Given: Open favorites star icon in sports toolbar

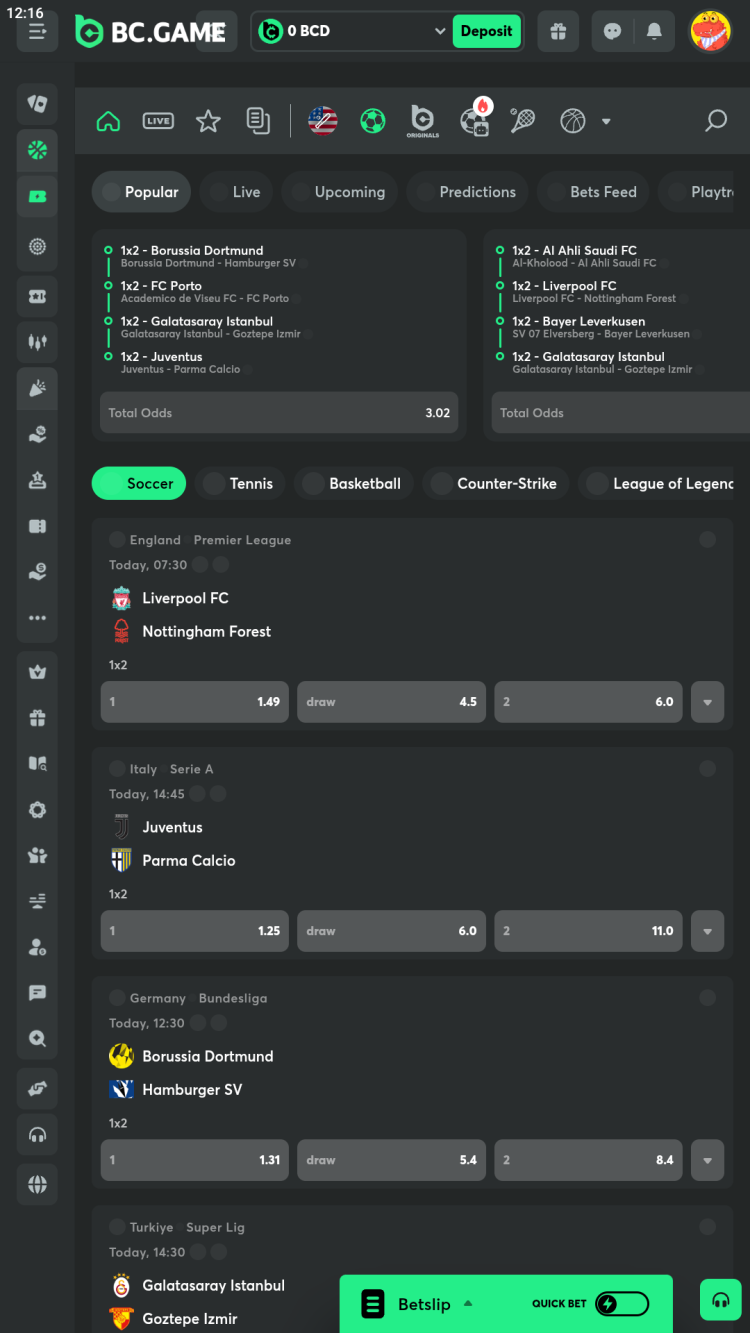Looking at the screenshot, I should (x=208, y=121).
